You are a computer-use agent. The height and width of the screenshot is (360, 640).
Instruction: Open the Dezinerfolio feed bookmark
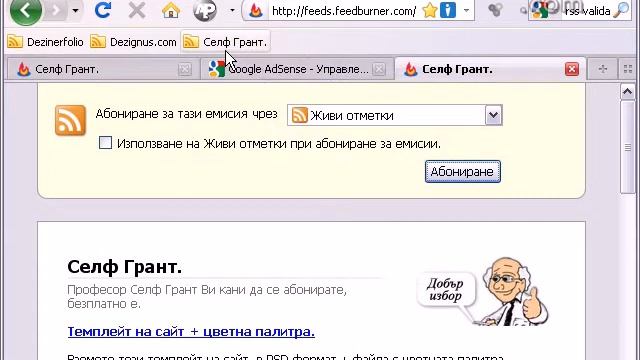[46, 42]
